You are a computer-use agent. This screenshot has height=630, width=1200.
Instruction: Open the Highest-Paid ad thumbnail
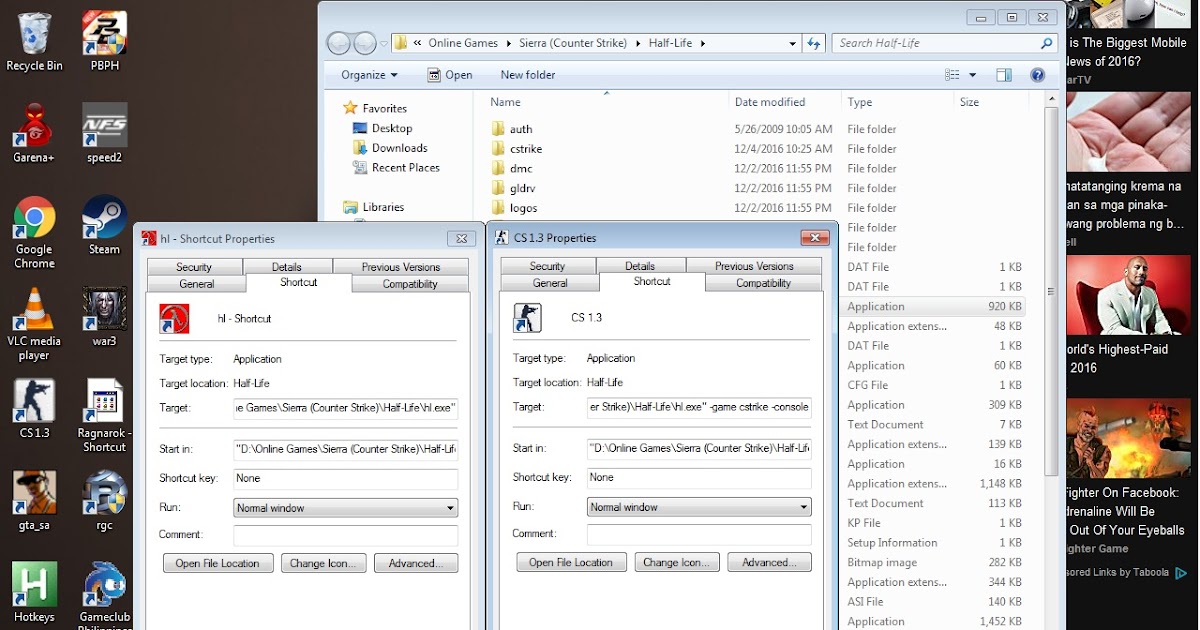[1126, 297]
